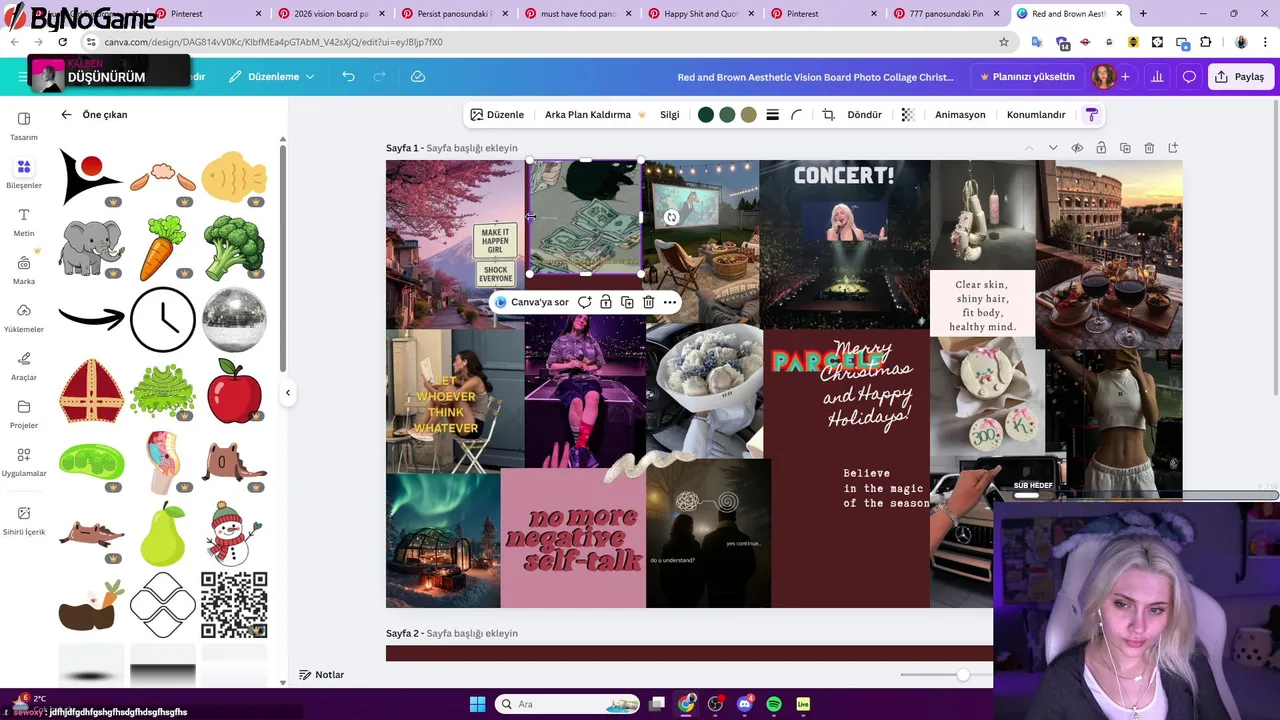Image resolution: width=1280 pixels, height=720 pixels.
Task: Select the snowman element
Action: coord(235,534)
